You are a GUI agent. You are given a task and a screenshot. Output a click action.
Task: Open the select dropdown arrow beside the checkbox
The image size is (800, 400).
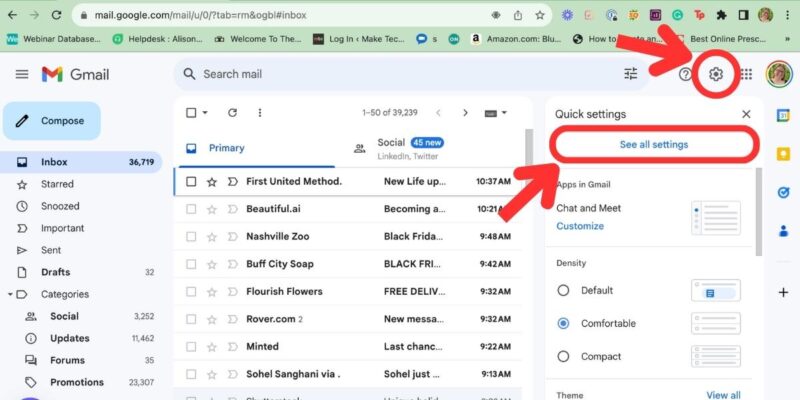coord(205,113)
